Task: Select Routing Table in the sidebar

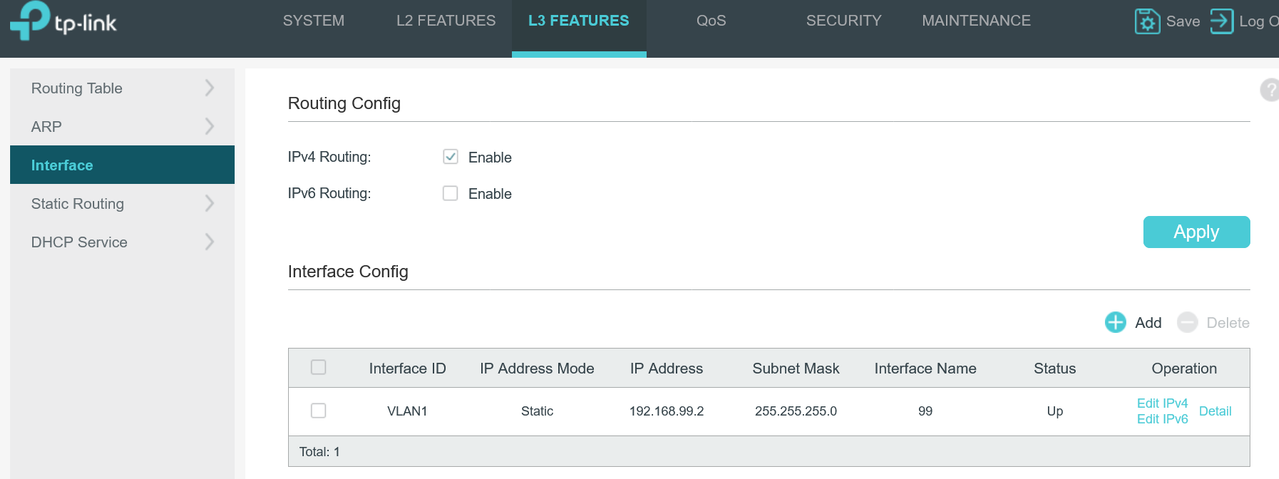Action: click(122, 88)
